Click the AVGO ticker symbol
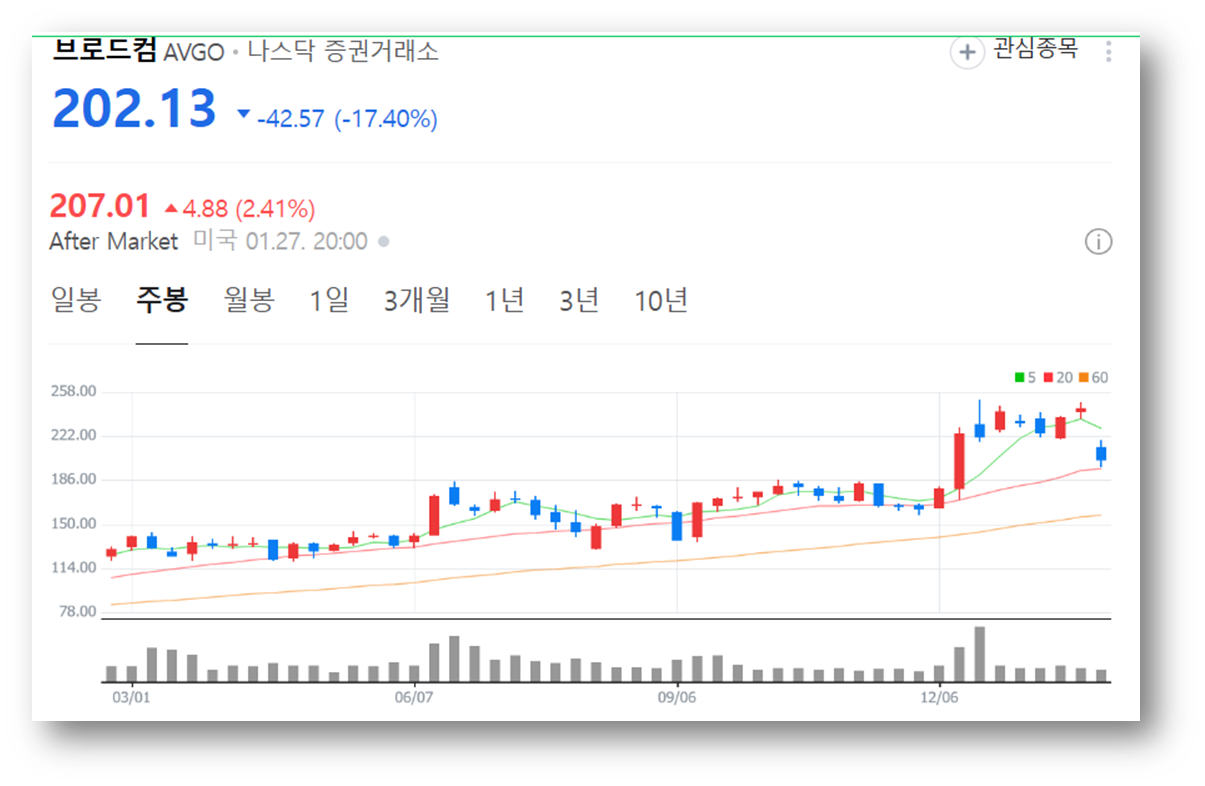The height and width of the screenshot is (786, 1205). click(x=193, y=53)
